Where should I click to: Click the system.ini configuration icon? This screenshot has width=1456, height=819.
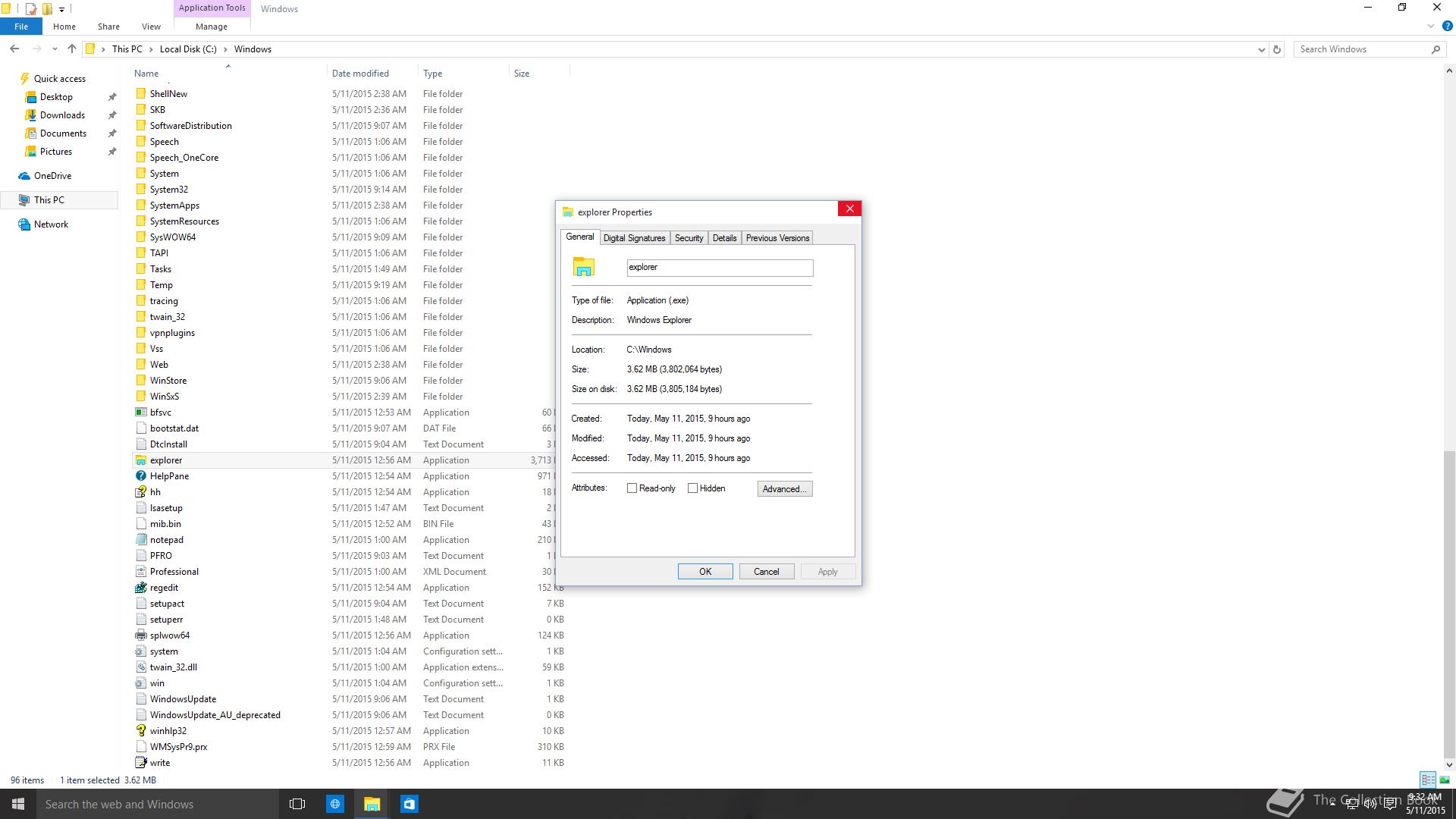click(x=140, y=651)
